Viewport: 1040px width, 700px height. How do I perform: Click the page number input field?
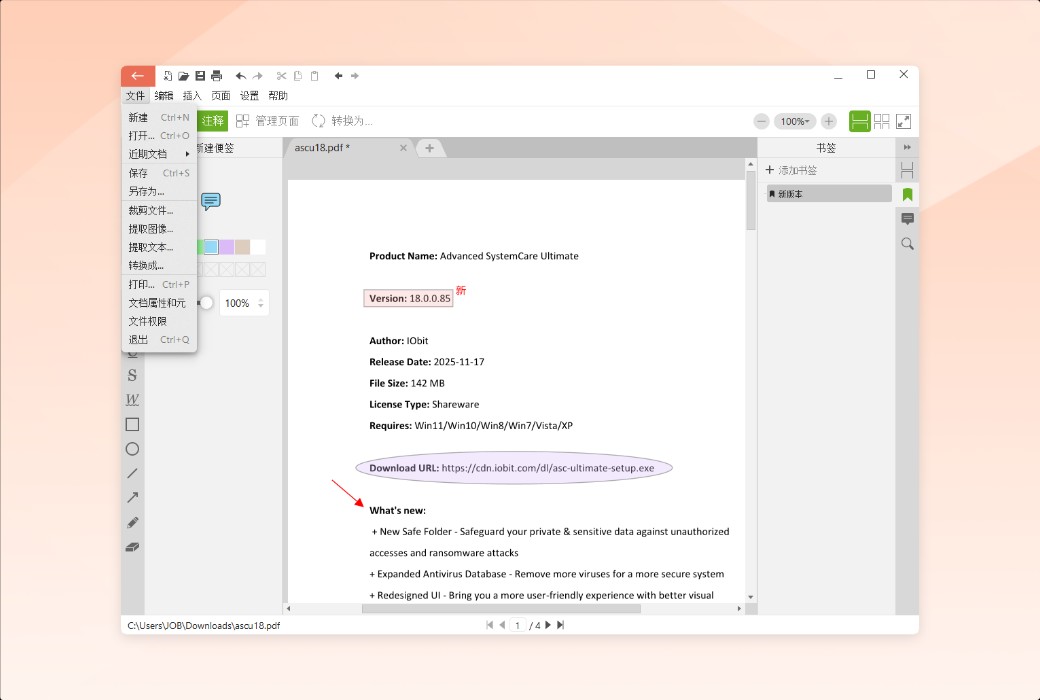click(517, 625)
